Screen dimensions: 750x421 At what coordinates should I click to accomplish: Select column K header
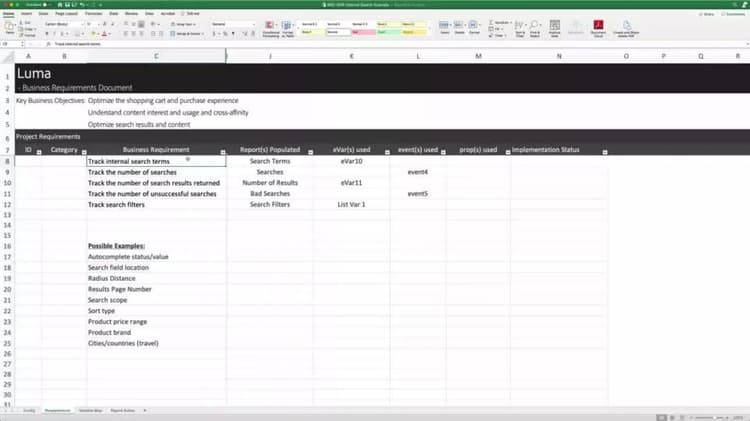pyautogui.click(x=352, y=56)
